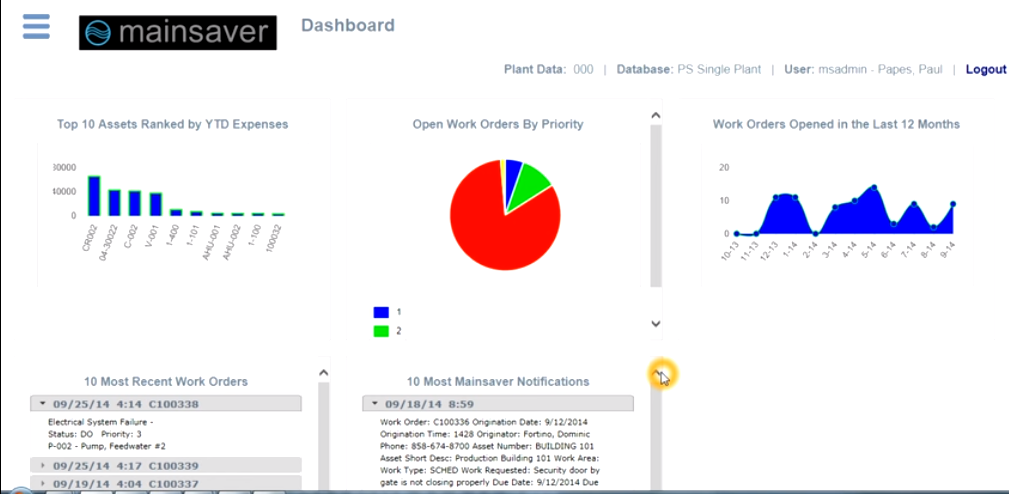
Task: Click the green legend swatch for priority 2
Action: [381, 331]
